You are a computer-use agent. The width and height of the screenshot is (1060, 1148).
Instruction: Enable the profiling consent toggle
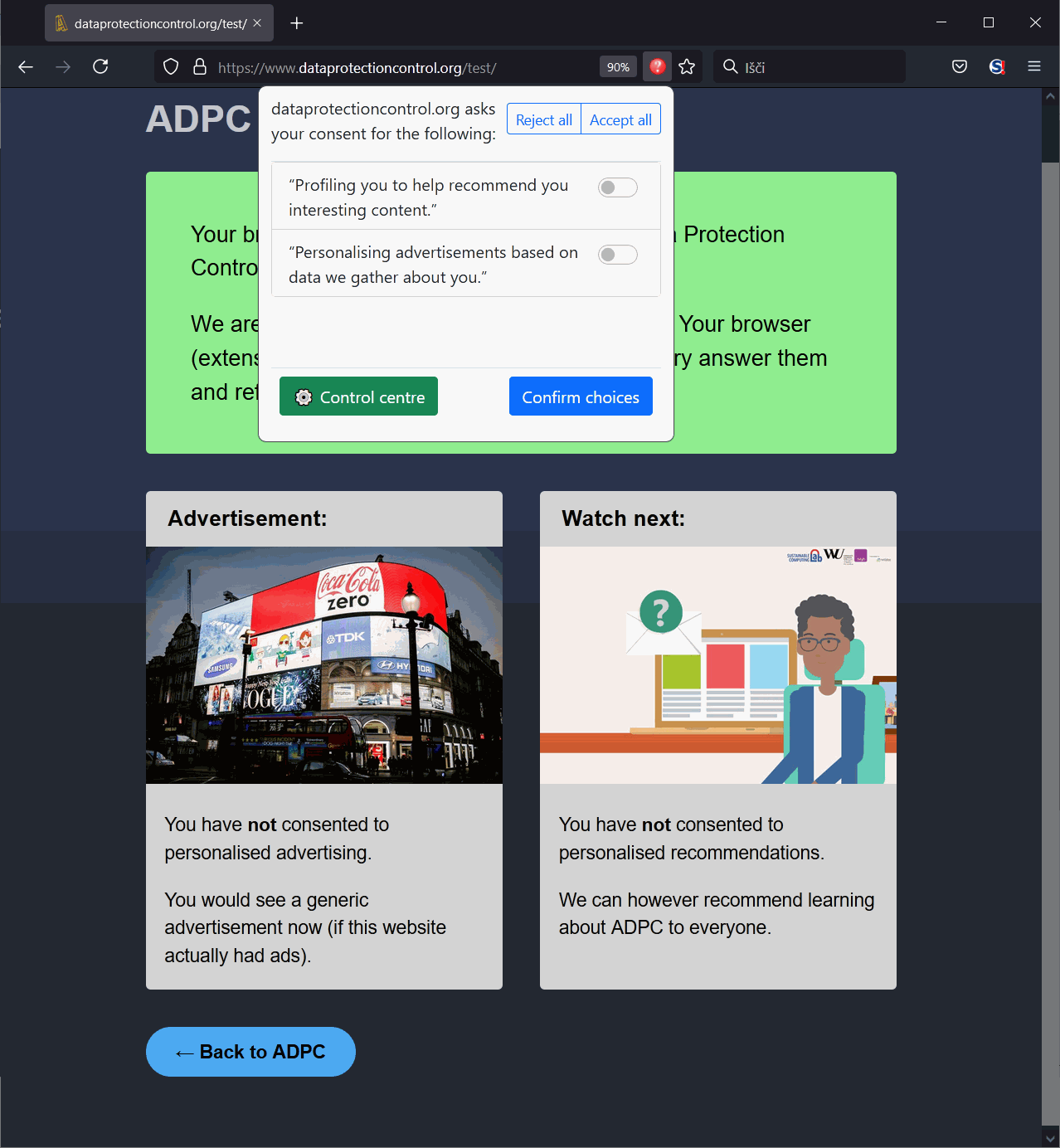(617, 187)
